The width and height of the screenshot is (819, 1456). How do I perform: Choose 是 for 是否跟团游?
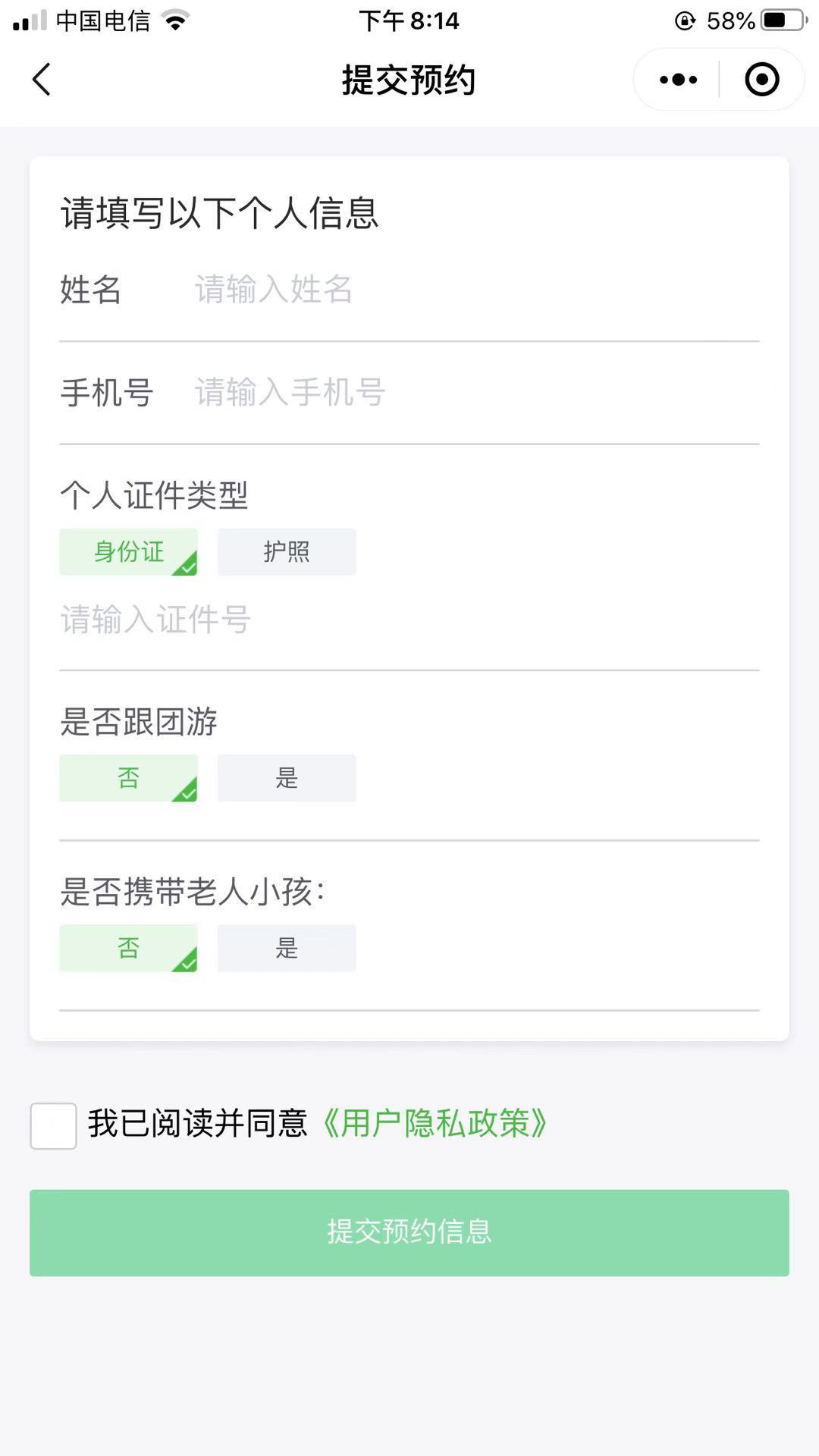[287, 778]
